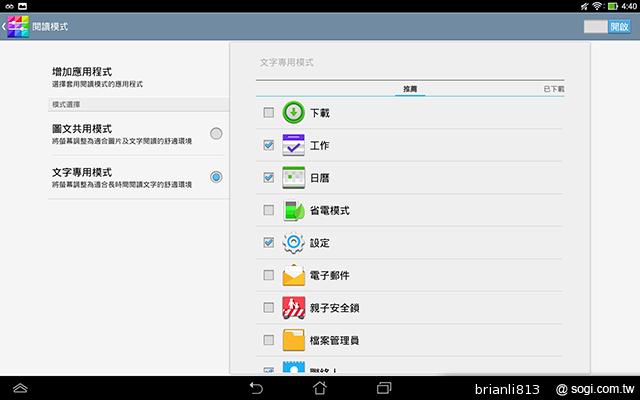Check the 親子安全鎖 checkbox
This screenshot has height=400, width=640.
269,308
